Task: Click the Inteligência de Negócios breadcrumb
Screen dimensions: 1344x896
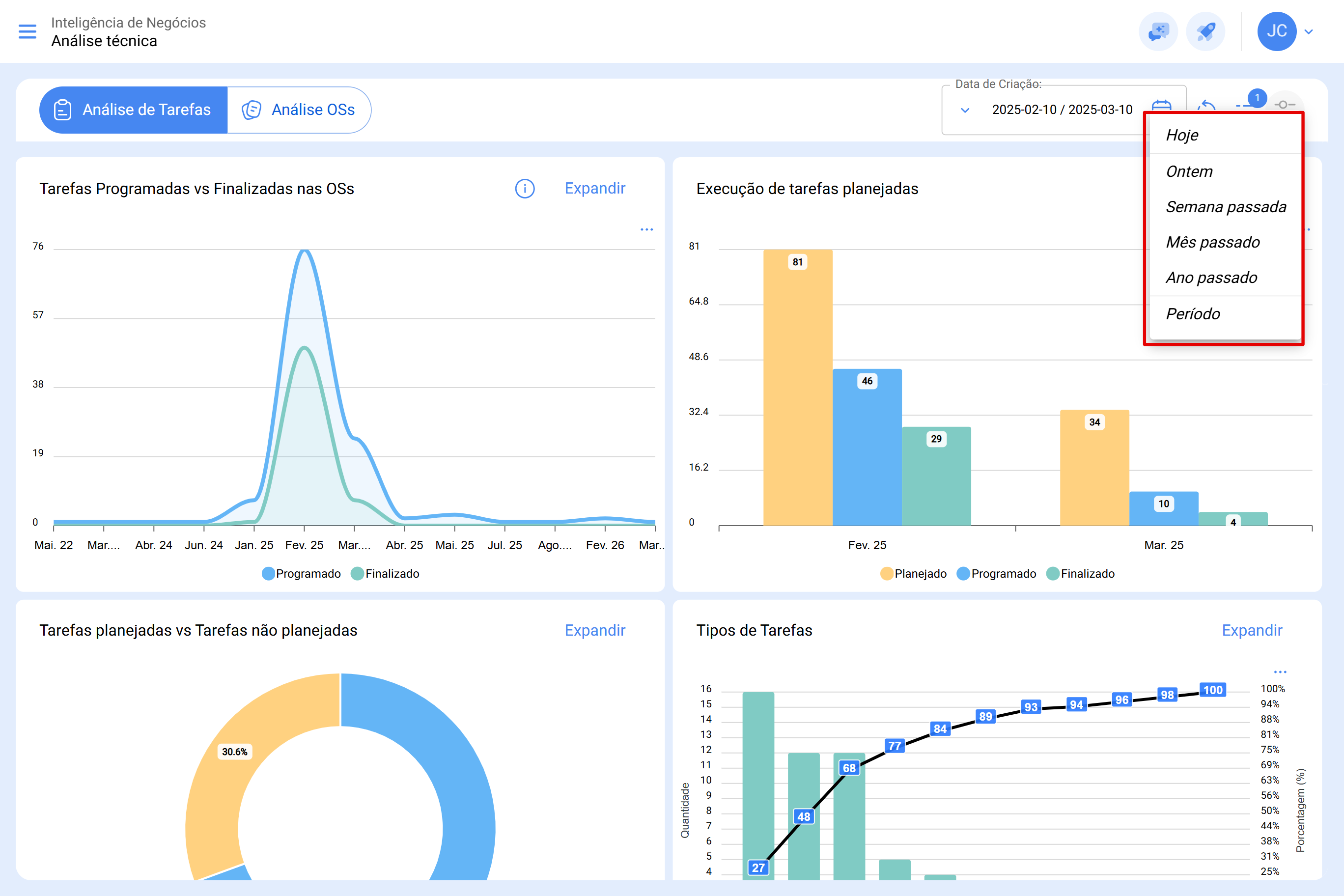Action: (x=129, y=22)
